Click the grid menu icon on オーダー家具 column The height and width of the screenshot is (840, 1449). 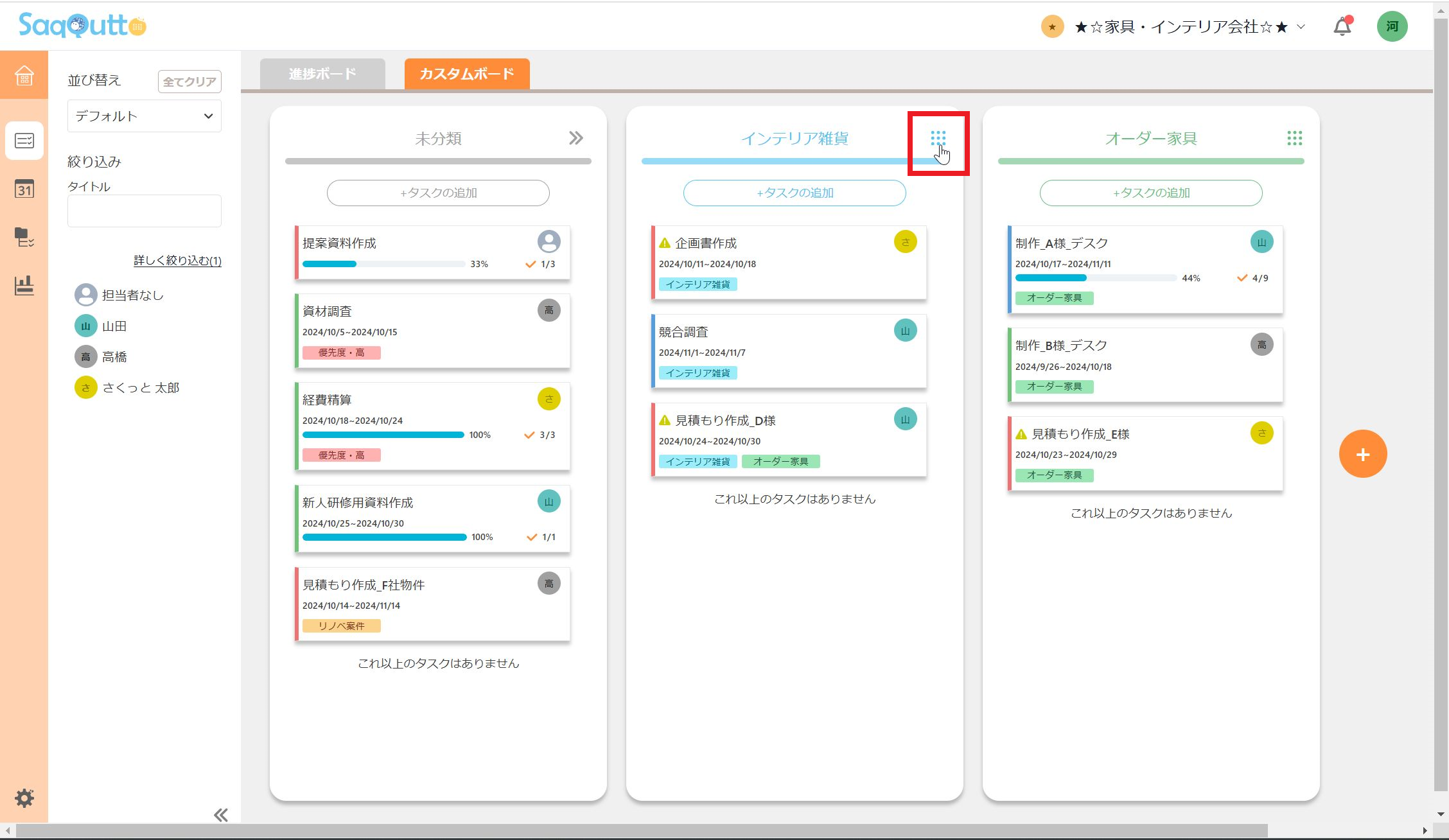1294,138
